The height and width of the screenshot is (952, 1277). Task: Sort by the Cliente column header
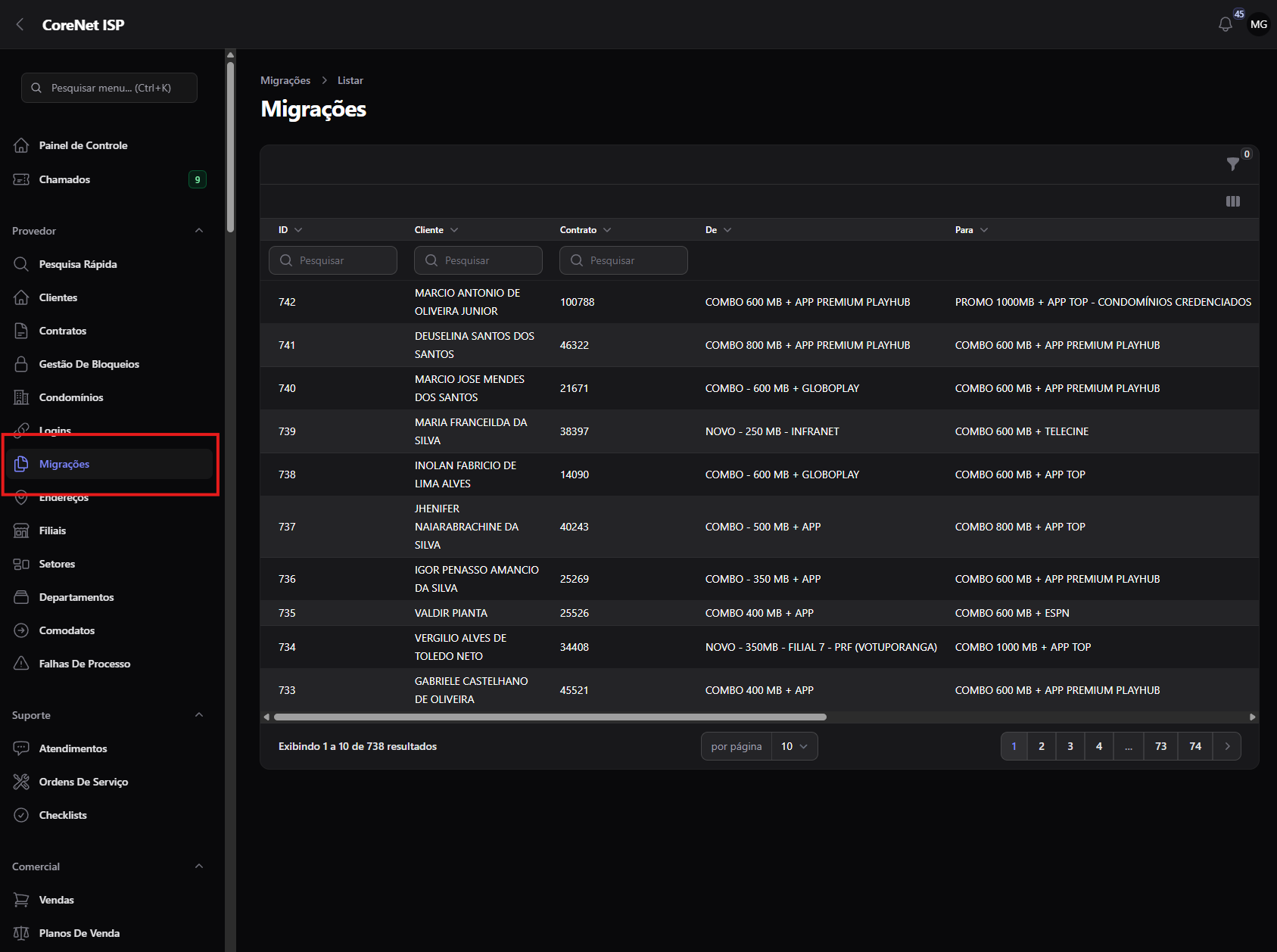(436, 230)
